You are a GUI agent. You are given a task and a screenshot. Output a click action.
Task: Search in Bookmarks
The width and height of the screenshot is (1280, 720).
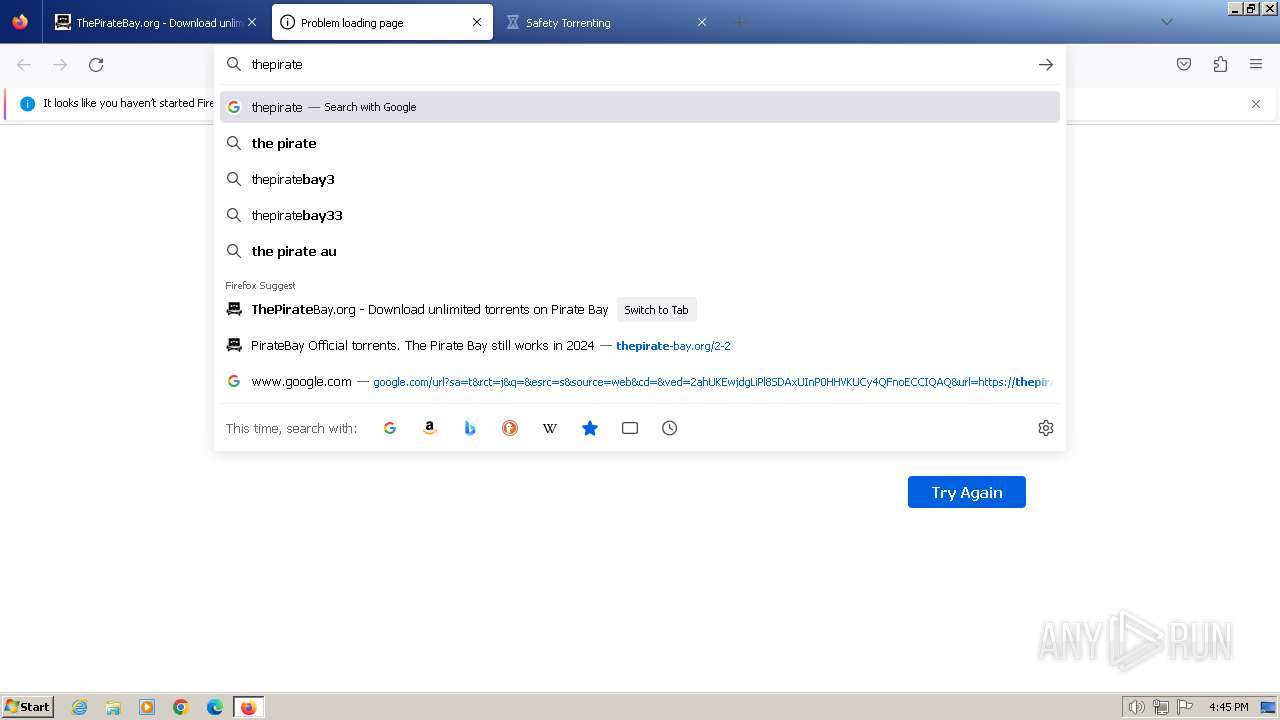(x=590, y=428)
